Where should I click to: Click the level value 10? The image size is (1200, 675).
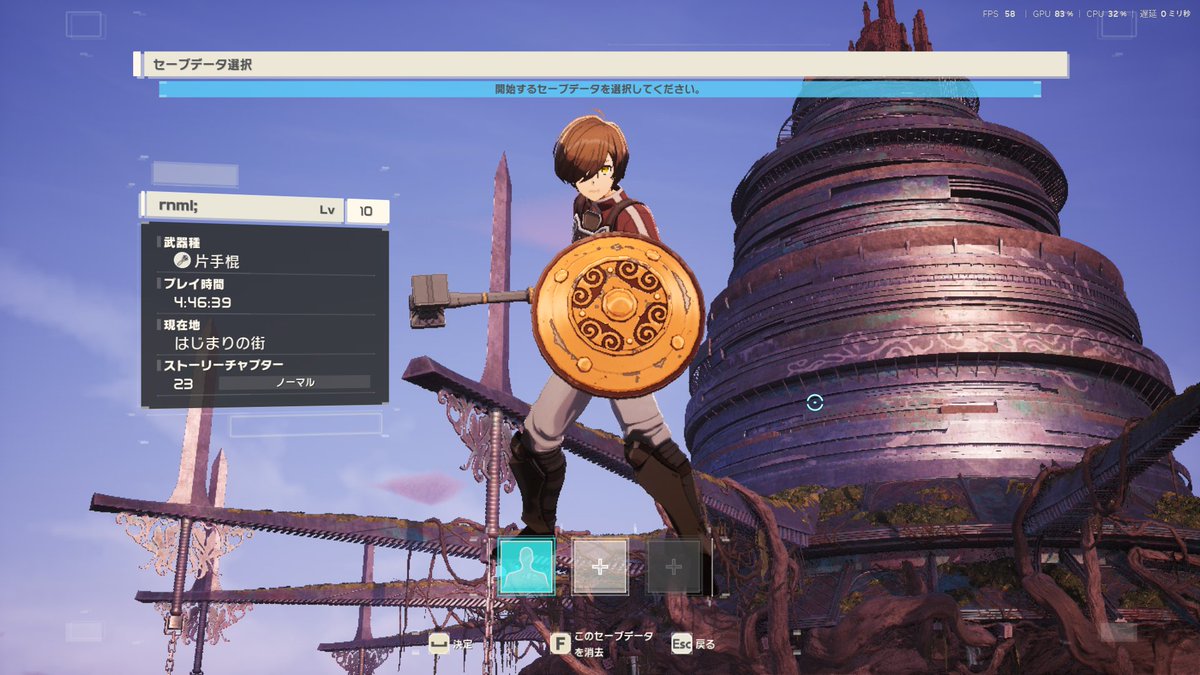(367, 211)
